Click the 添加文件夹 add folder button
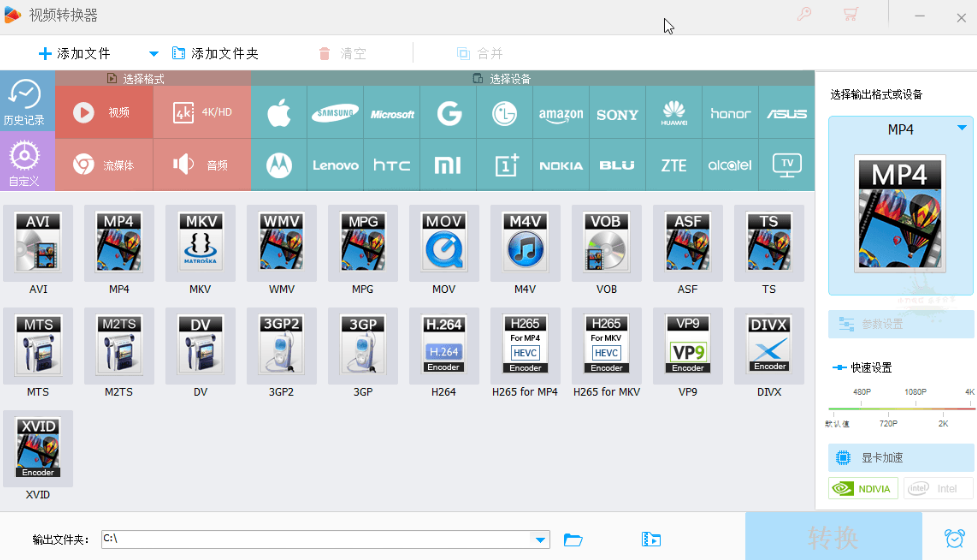The height and width of the screenshot is (560, 977). (x=215, y=53)
